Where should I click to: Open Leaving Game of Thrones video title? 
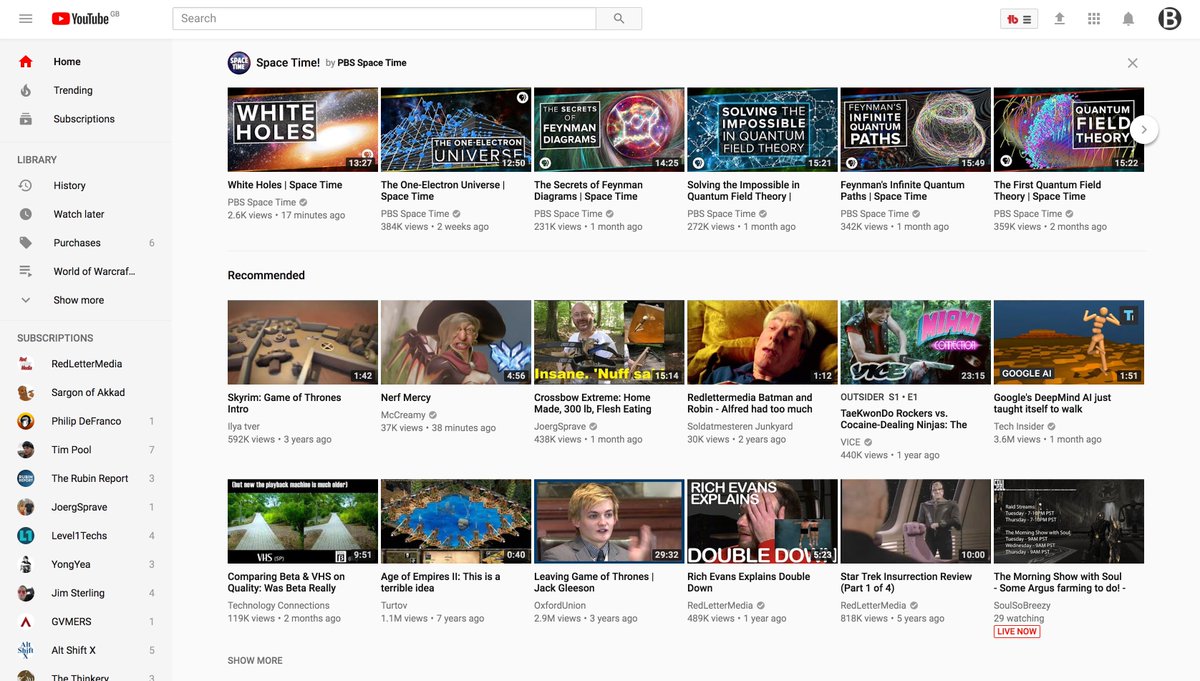(594, 582)
